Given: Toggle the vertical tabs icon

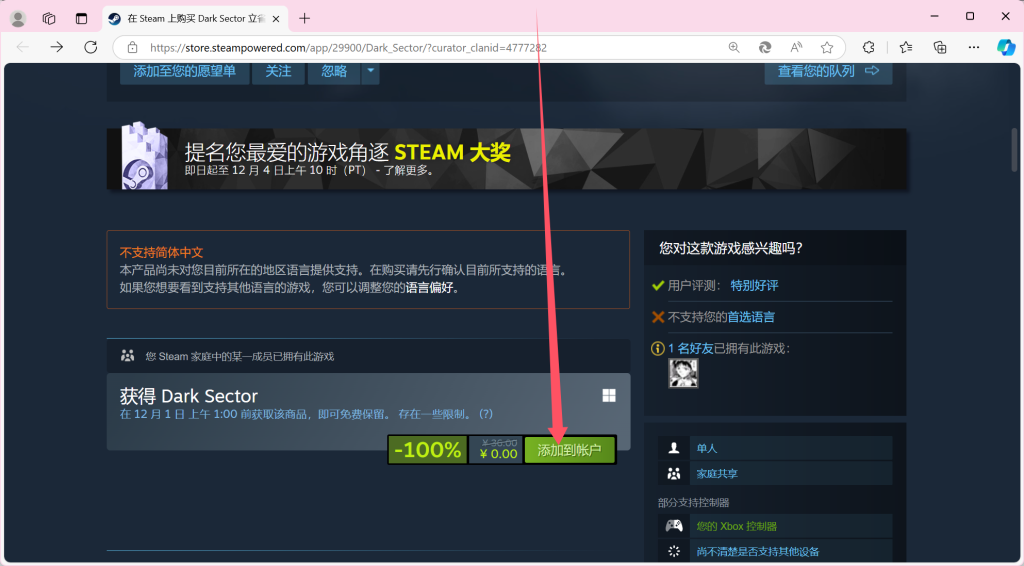Looking at the screenshot, I should click(x=81, y=18).
